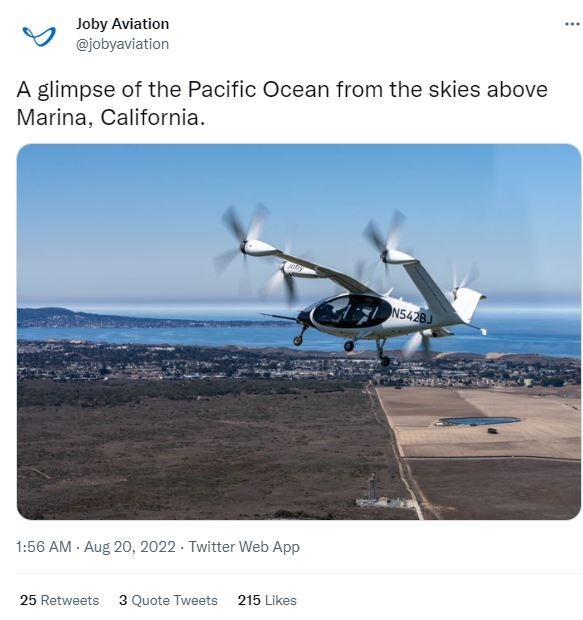
Task: Show the 215 Likes list
Action: pos(267,600)
